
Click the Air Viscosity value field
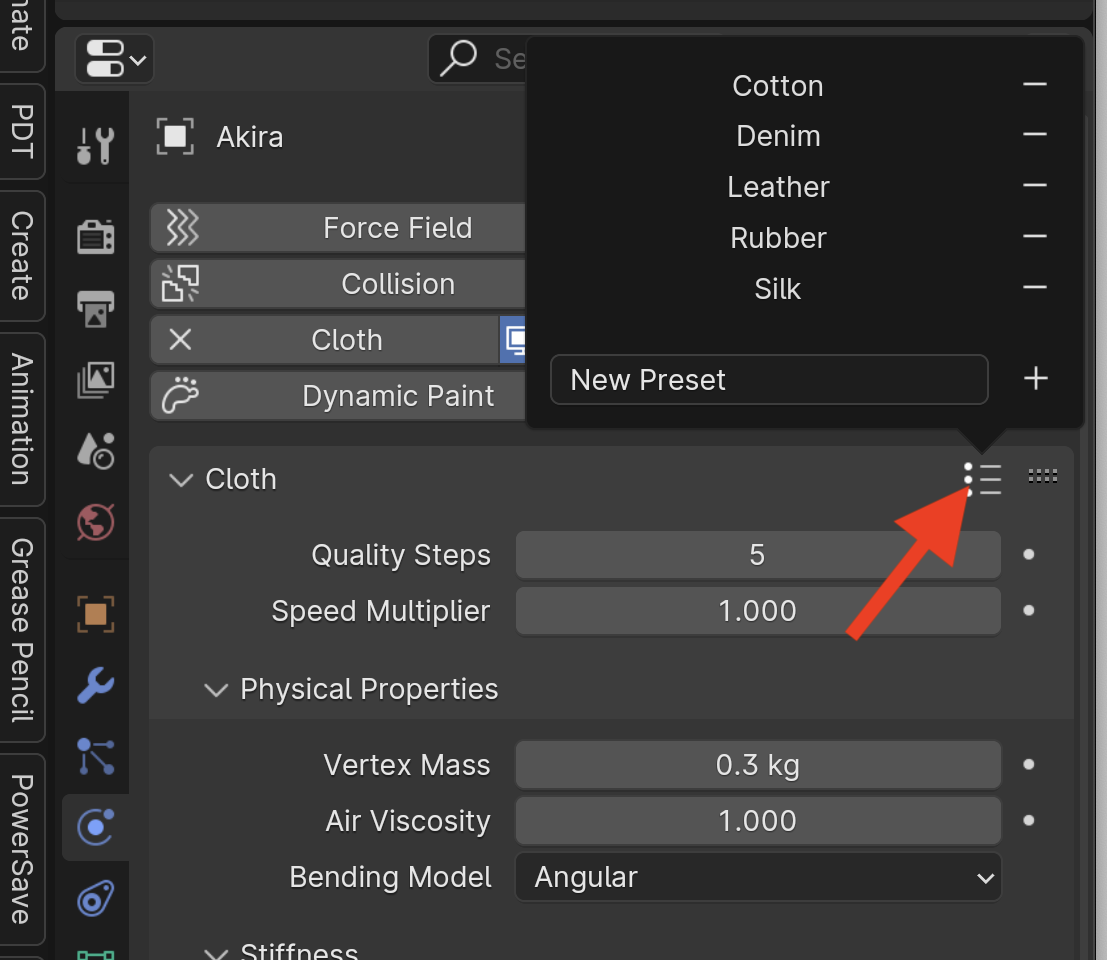(x=758, y=820)
